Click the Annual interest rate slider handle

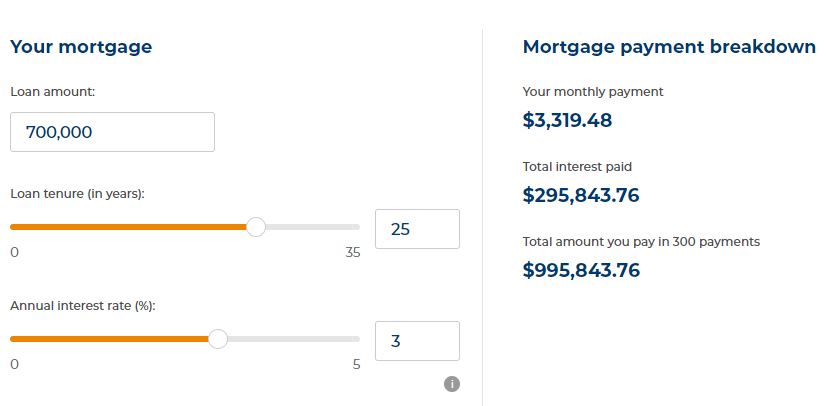pos(218,339)
